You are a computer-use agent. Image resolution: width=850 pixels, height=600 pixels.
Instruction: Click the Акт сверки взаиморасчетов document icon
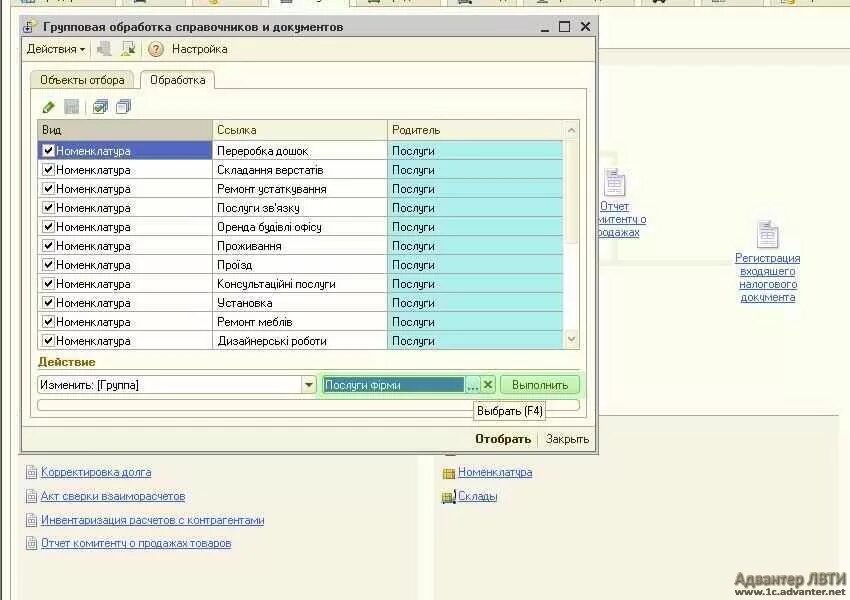(x=31, y=496)
